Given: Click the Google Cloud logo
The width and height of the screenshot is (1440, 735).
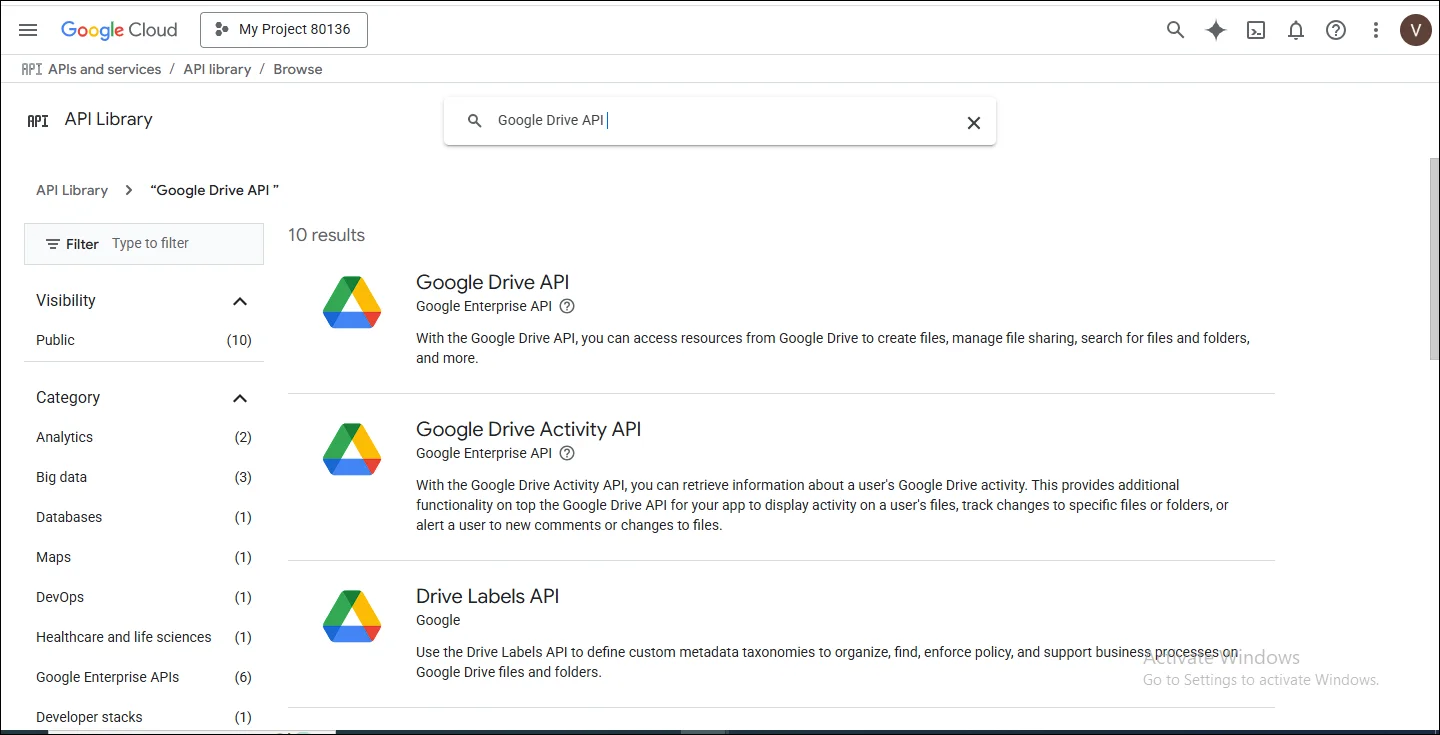Looking at the screenshot, I should coord(119,30).
